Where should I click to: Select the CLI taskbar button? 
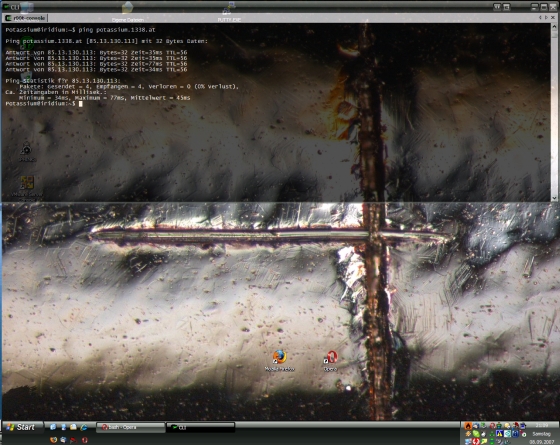(x=200, y=427)
